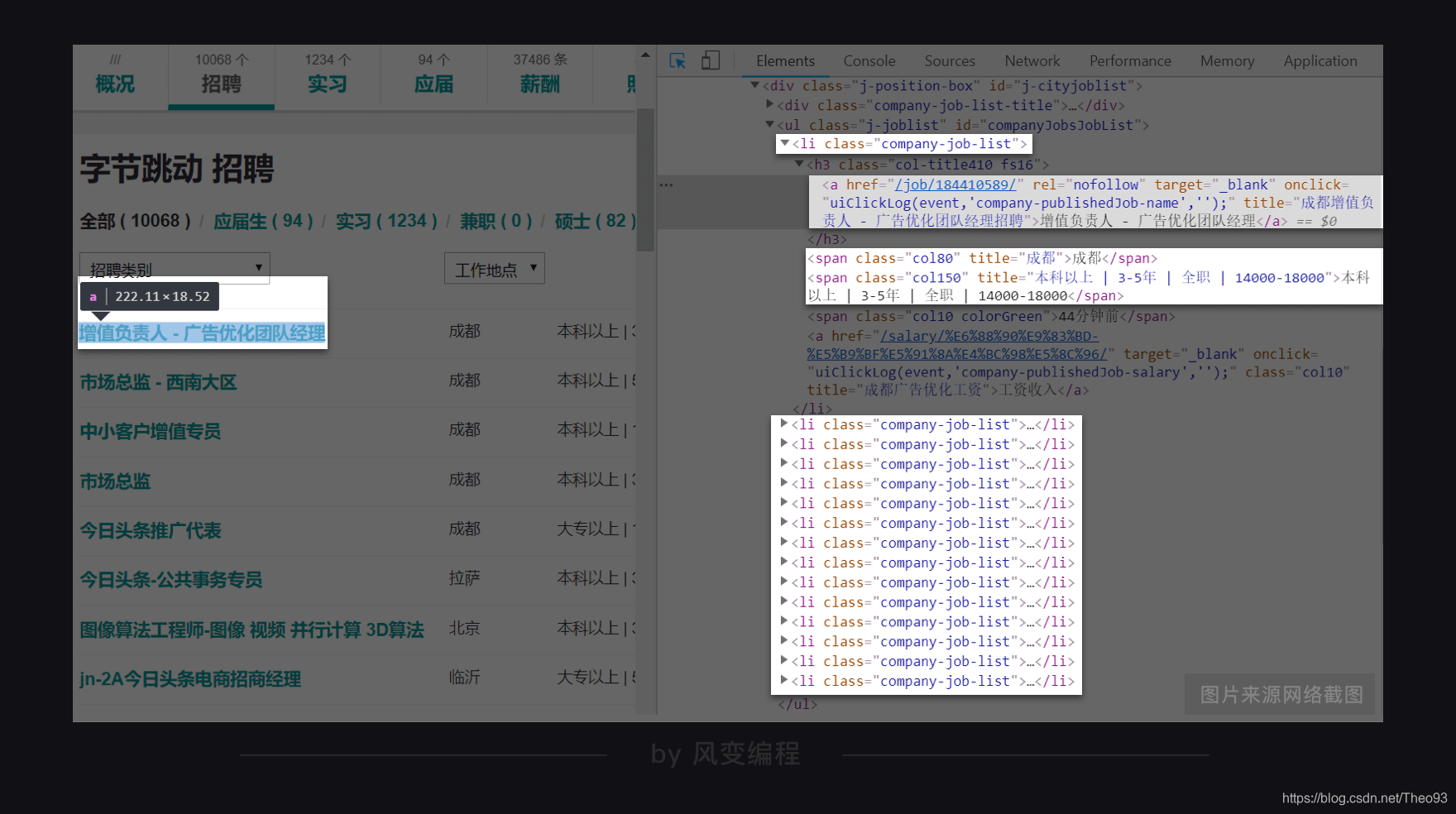This screenshot has height=814, width=1456.
Task: Click 临沂 location in 电商招商经理 row
Action: click(x=464, y=678)
